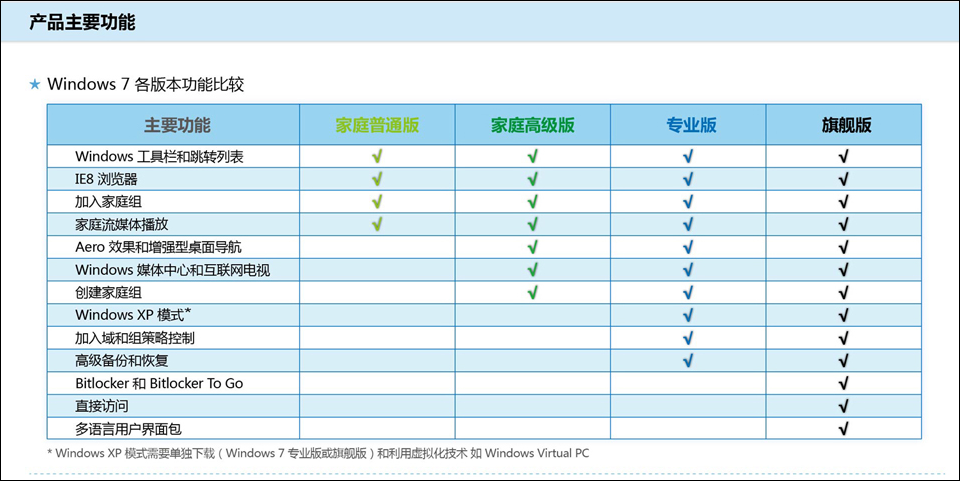
Task: Click the Windows XP 模式* row label
Action: (x=133, y=315)
